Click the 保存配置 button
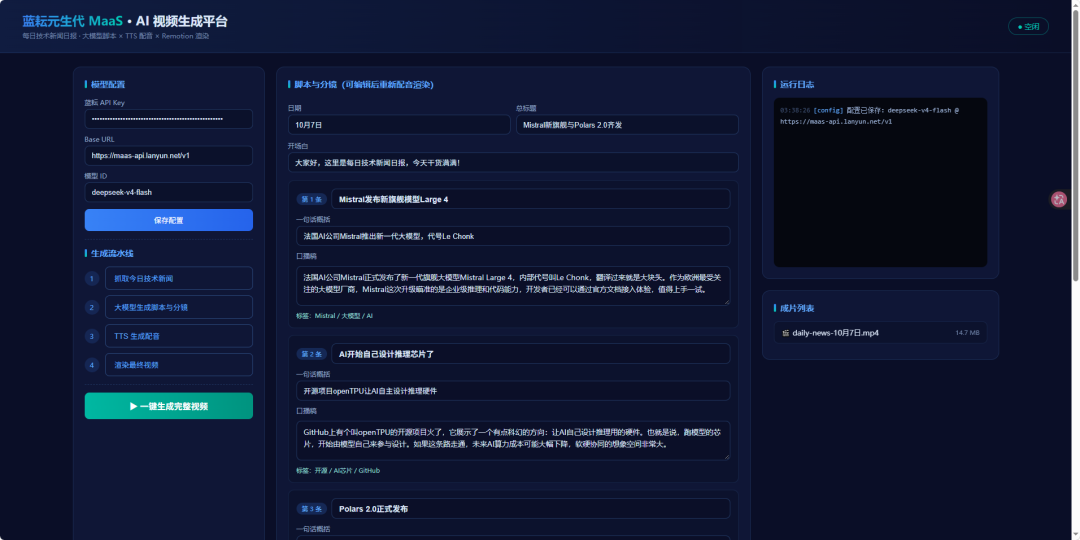Viewport: 1080px width, 540px height. click(169, 220)
